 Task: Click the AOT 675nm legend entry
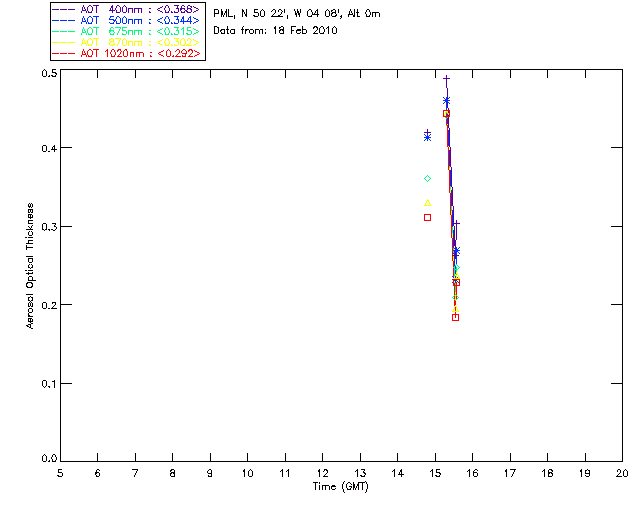(x=126, y=31)
